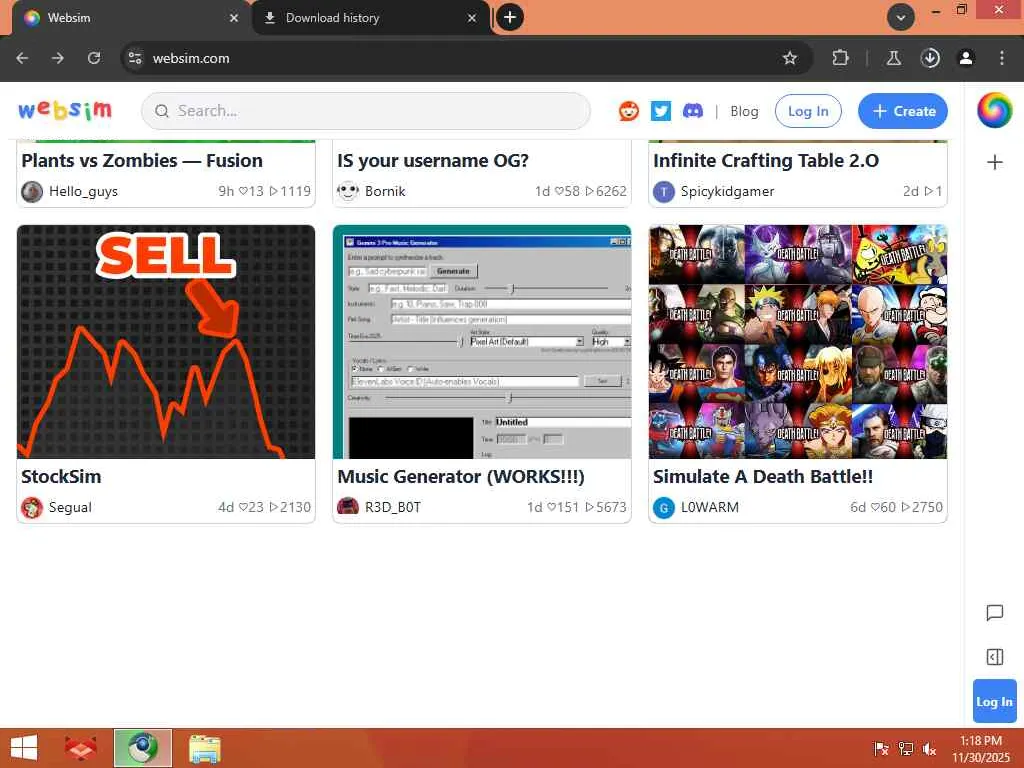Click the Music Generator (WORKS!!!) title

coord(461,477)
